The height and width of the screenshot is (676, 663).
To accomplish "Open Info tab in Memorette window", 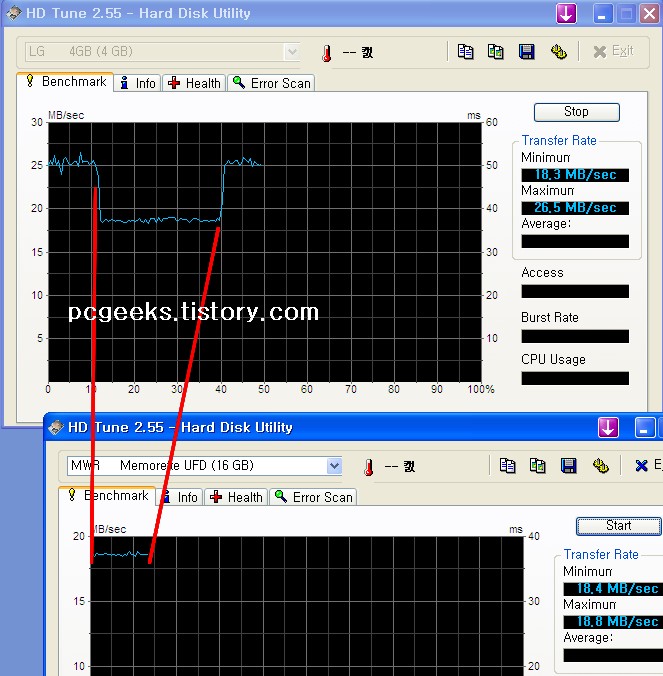I will pos(180,497).
